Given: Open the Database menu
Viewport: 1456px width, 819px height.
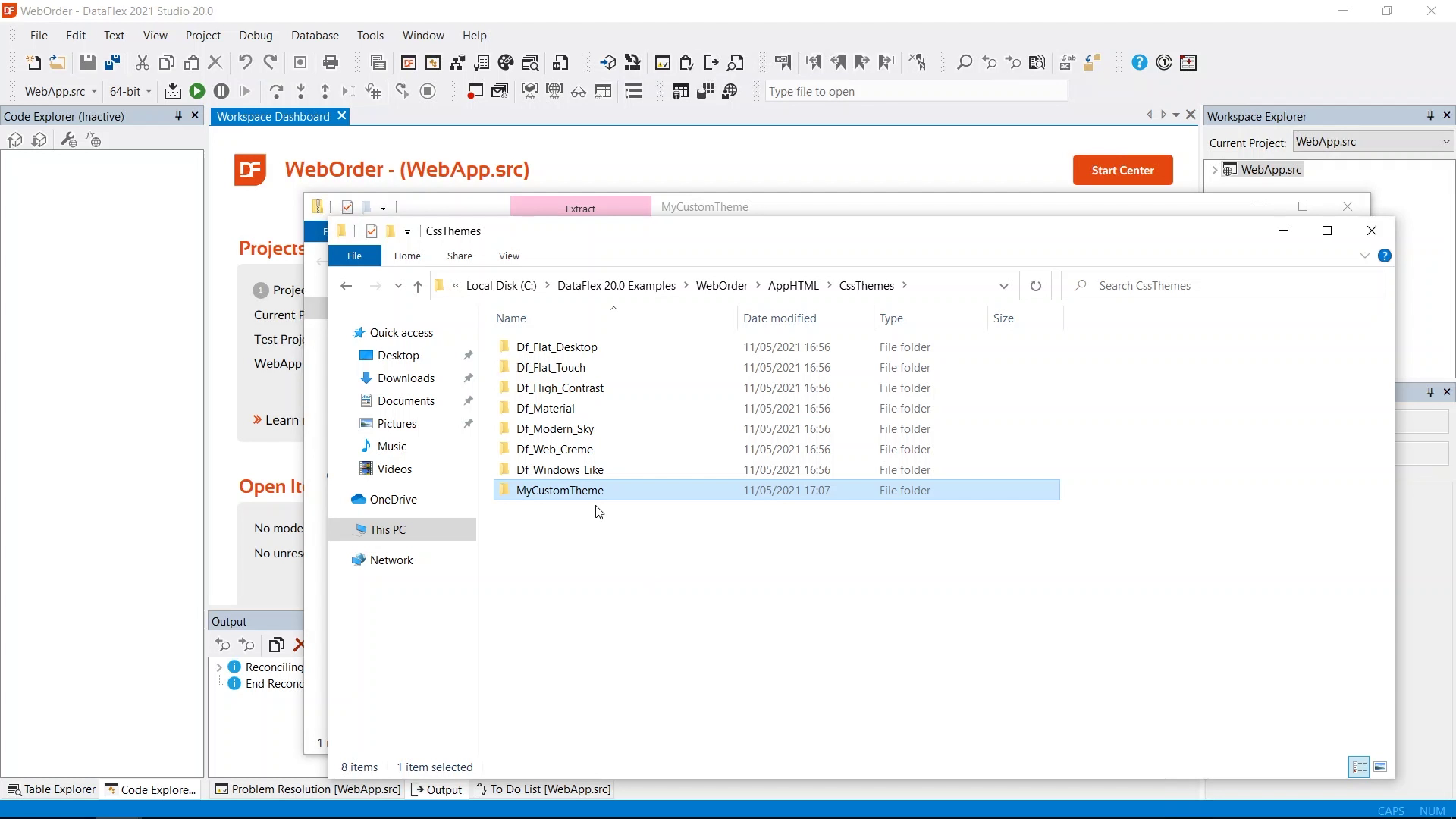Looking at the screenshot, I should (315, 36).
